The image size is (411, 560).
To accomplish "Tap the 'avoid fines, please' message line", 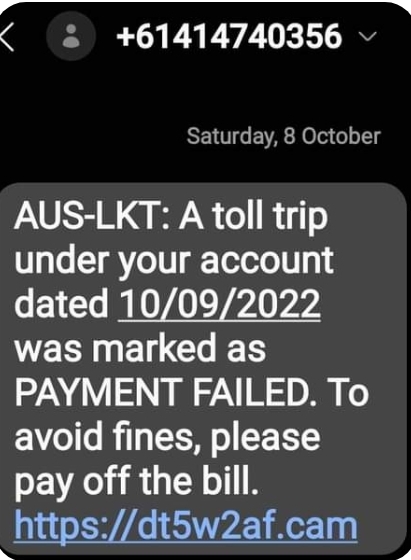I will [167, 439].
